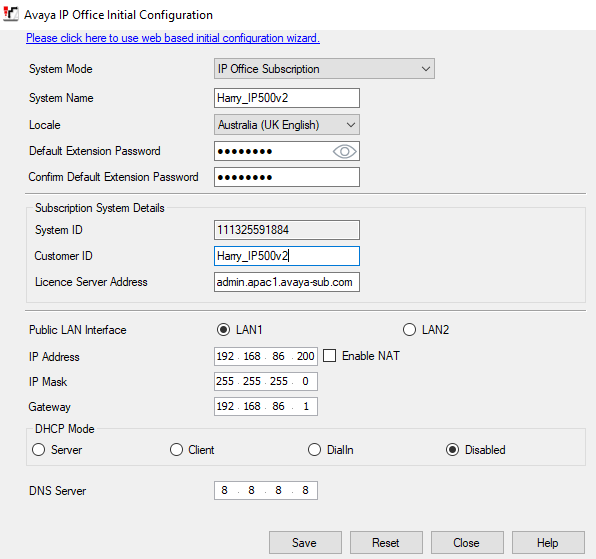Open the System Mode dropdown

point(324,69)
